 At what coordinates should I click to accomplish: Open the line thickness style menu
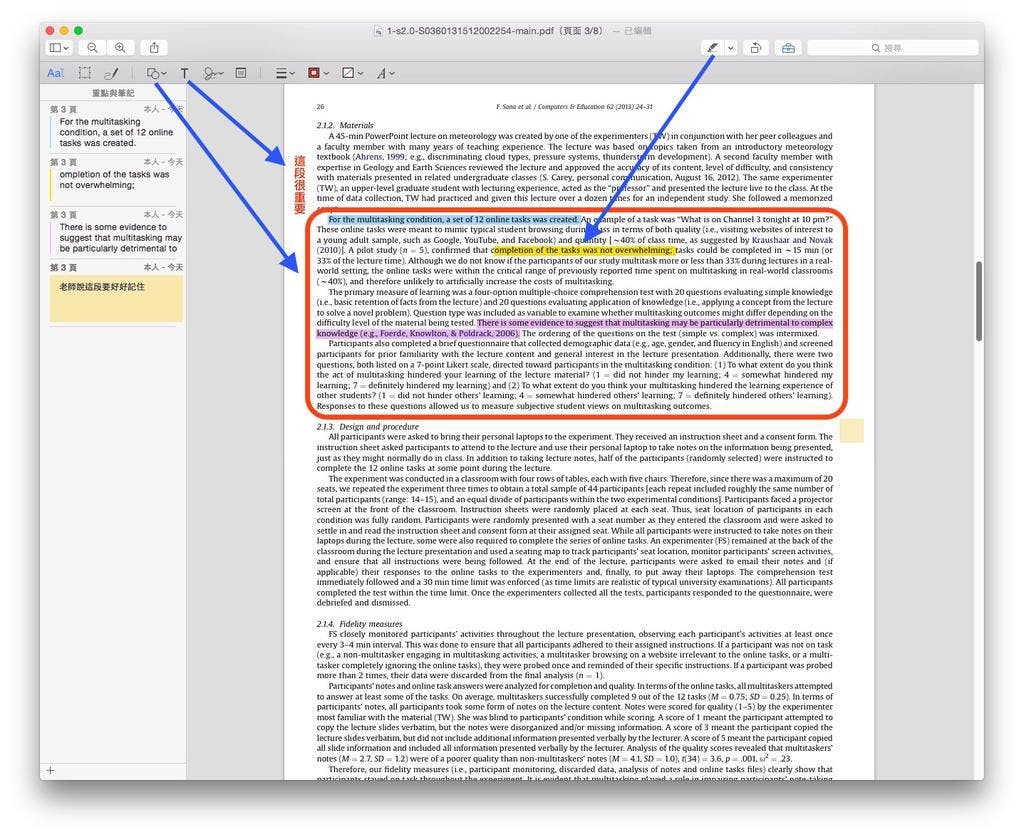(285, 73)
